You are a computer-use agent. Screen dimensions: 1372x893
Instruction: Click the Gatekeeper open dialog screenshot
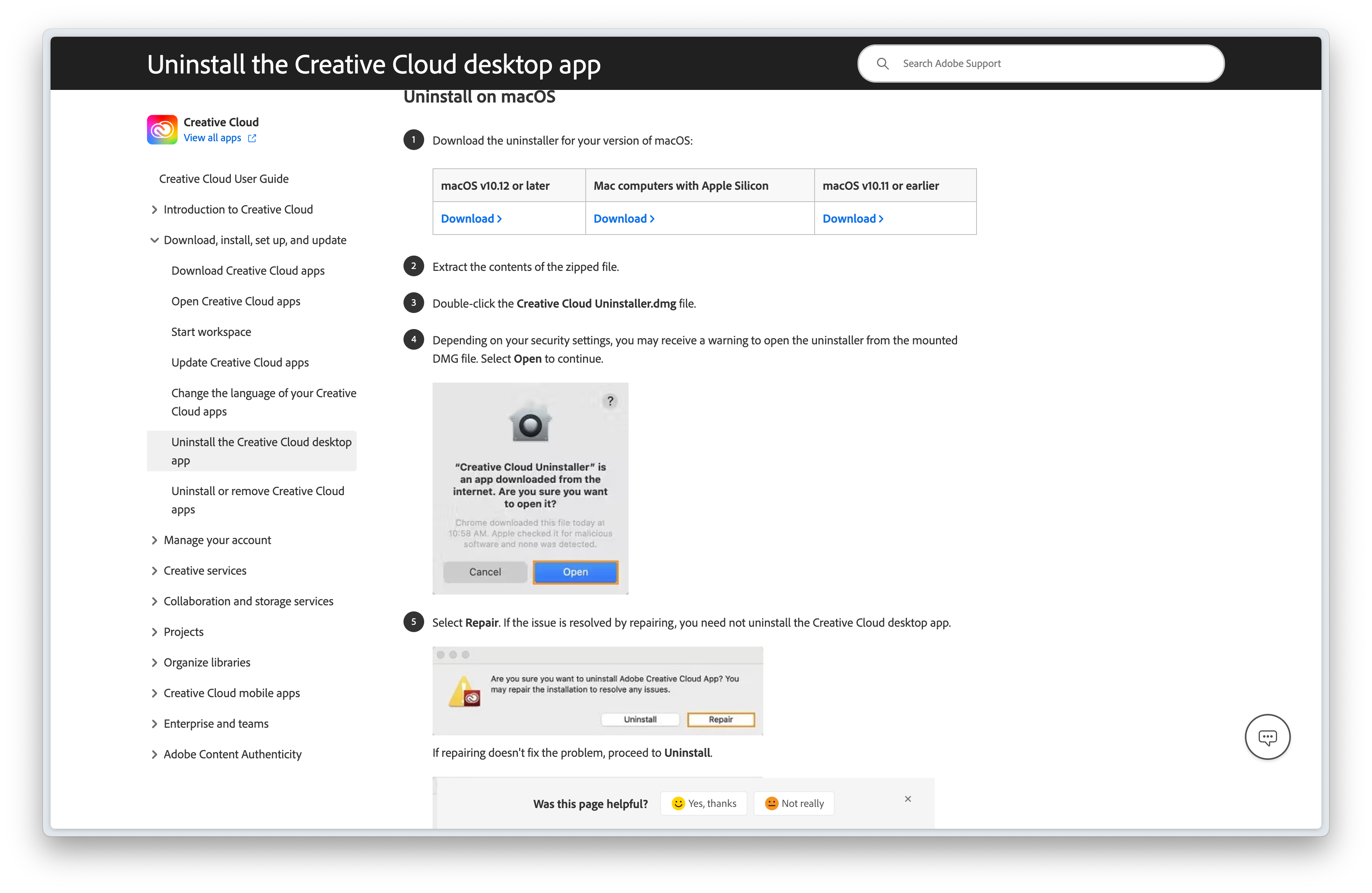(x=530, y=489)
